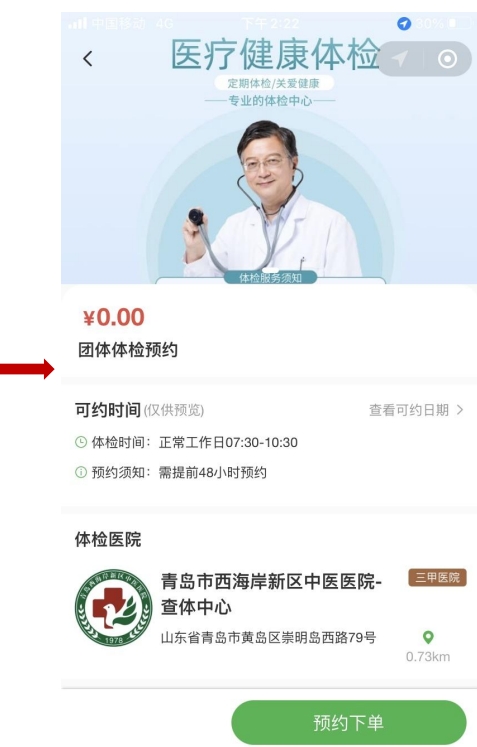Tap the 团体体检预约 title
This screenshot has height=747, width=477.
pos(128,350)
